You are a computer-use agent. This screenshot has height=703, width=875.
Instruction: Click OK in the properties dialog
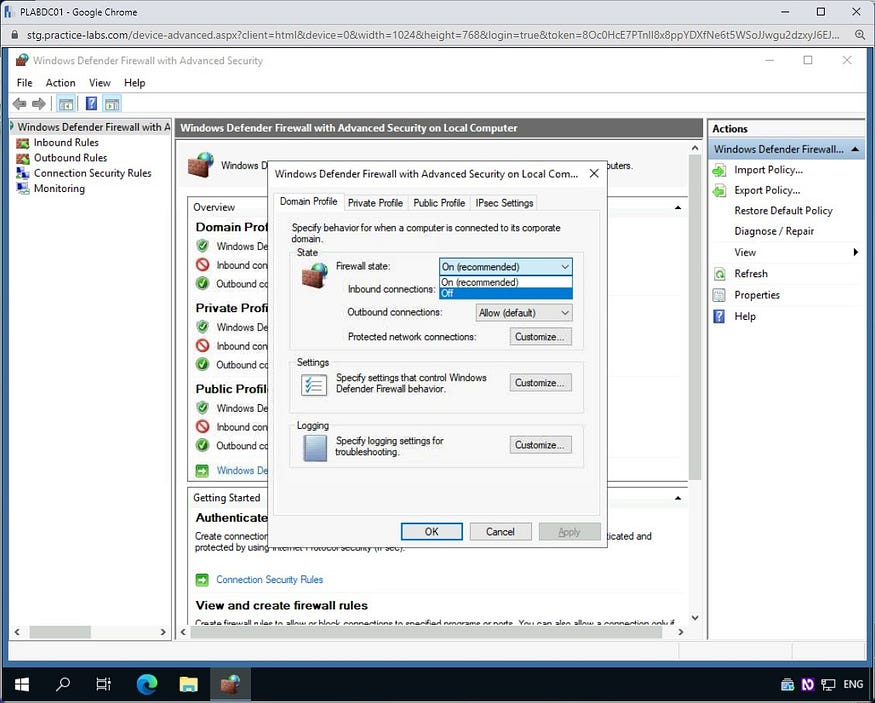(x=431, y=532)
